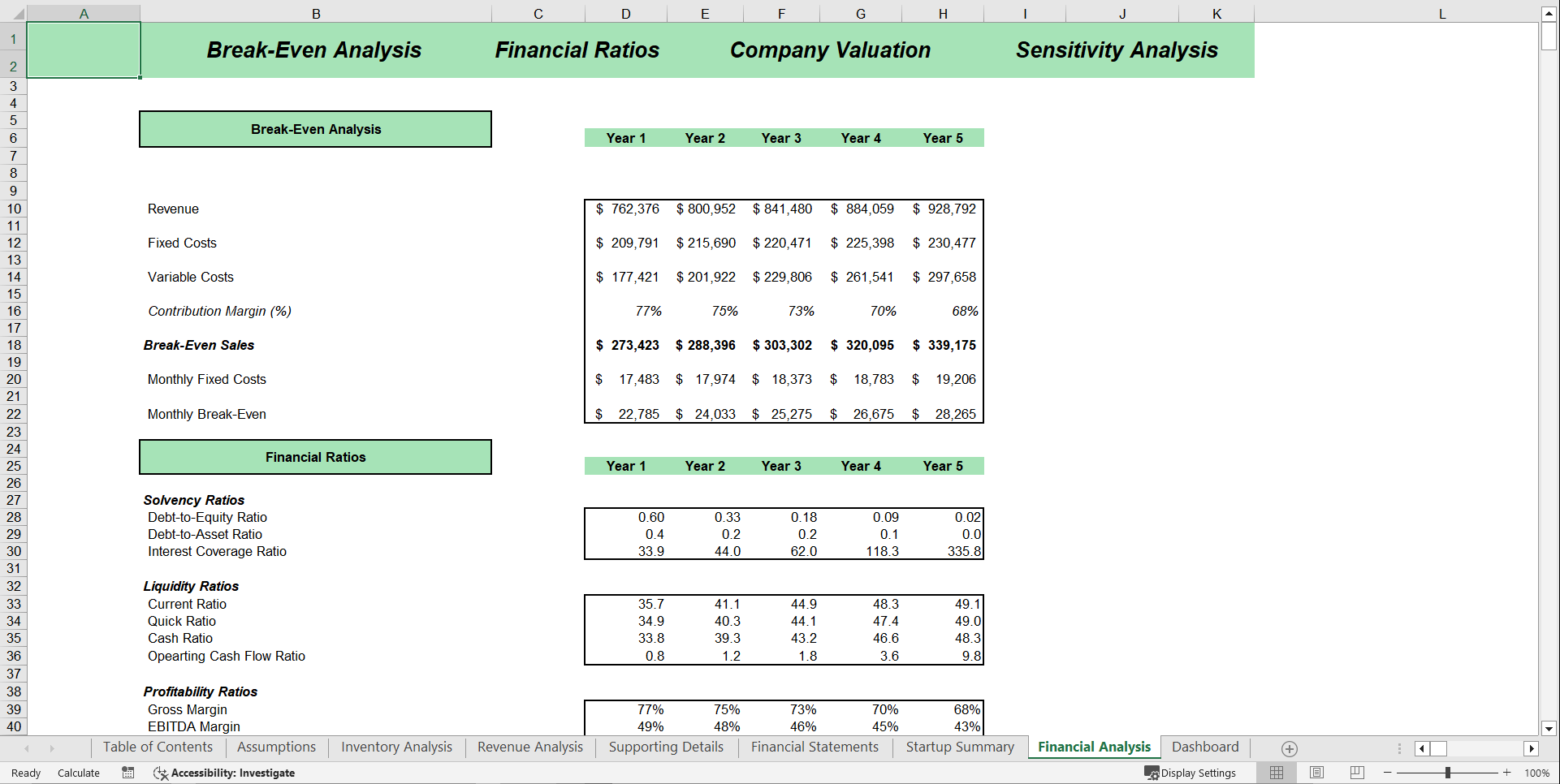Click the Financial Ratios header link
The width and height of the screenshot is (1560, 784).
tap(577, 50)
